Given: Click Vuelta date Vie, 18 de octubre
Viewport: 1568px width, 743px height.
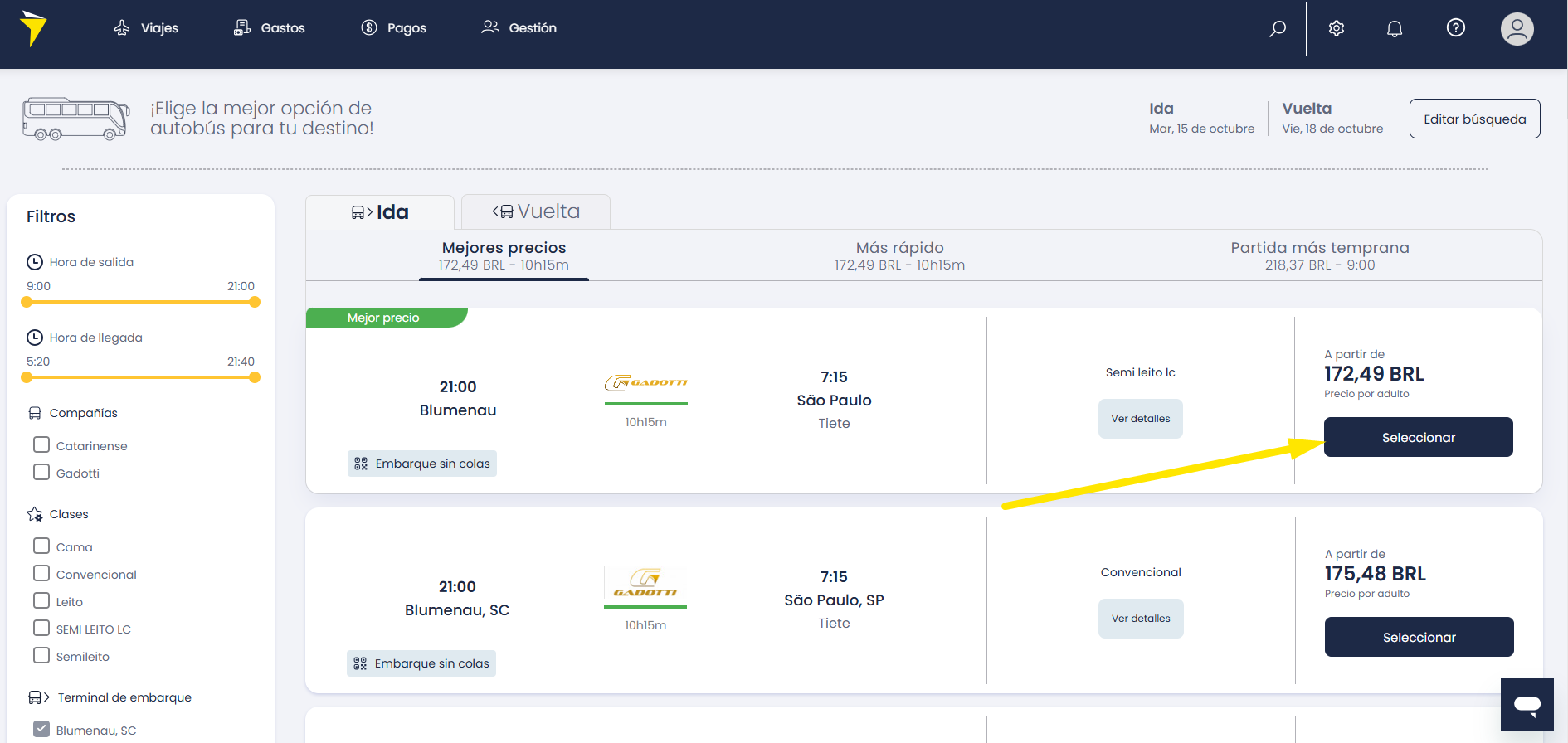Looking at the screenshot, I should pyautogui.click(x=1332, y=129).
